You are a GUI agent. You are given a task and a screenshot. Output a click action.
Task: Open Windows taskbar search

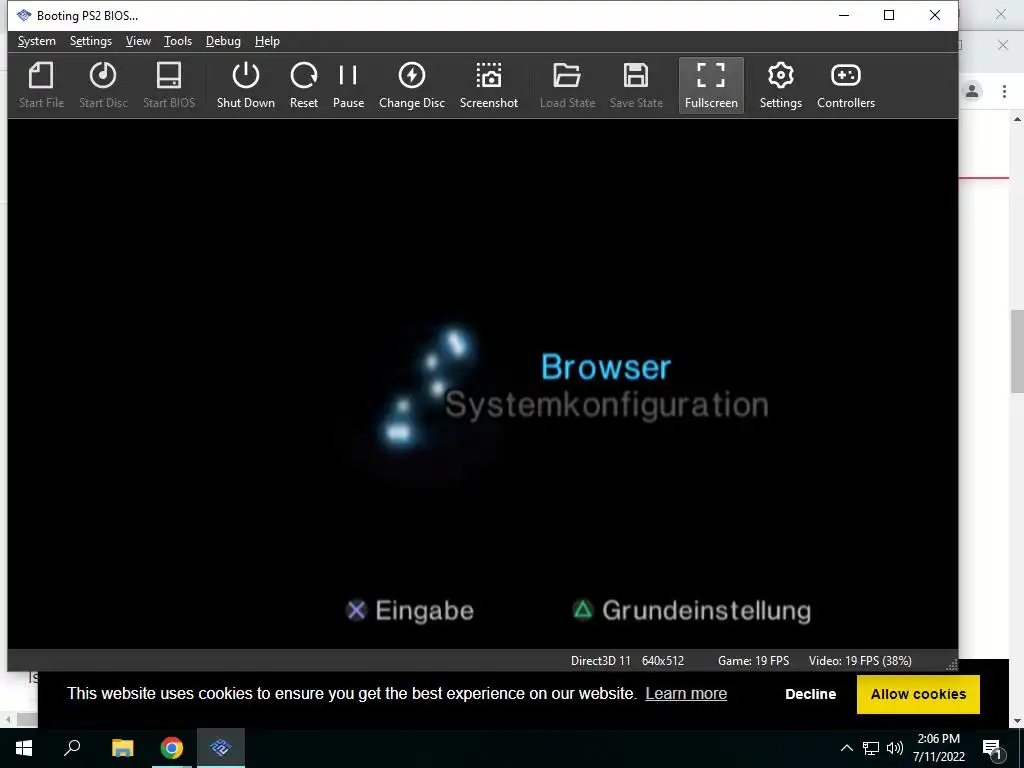pyautogui.click(x=72, y=748)
